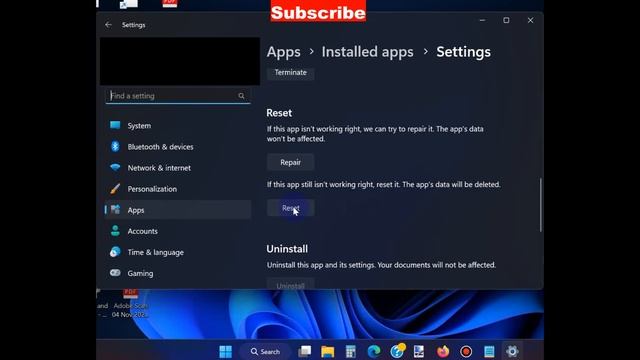Open Firefox from the taskbar
This screenshot has width=640, height=360.
click(x=443, y=351)
